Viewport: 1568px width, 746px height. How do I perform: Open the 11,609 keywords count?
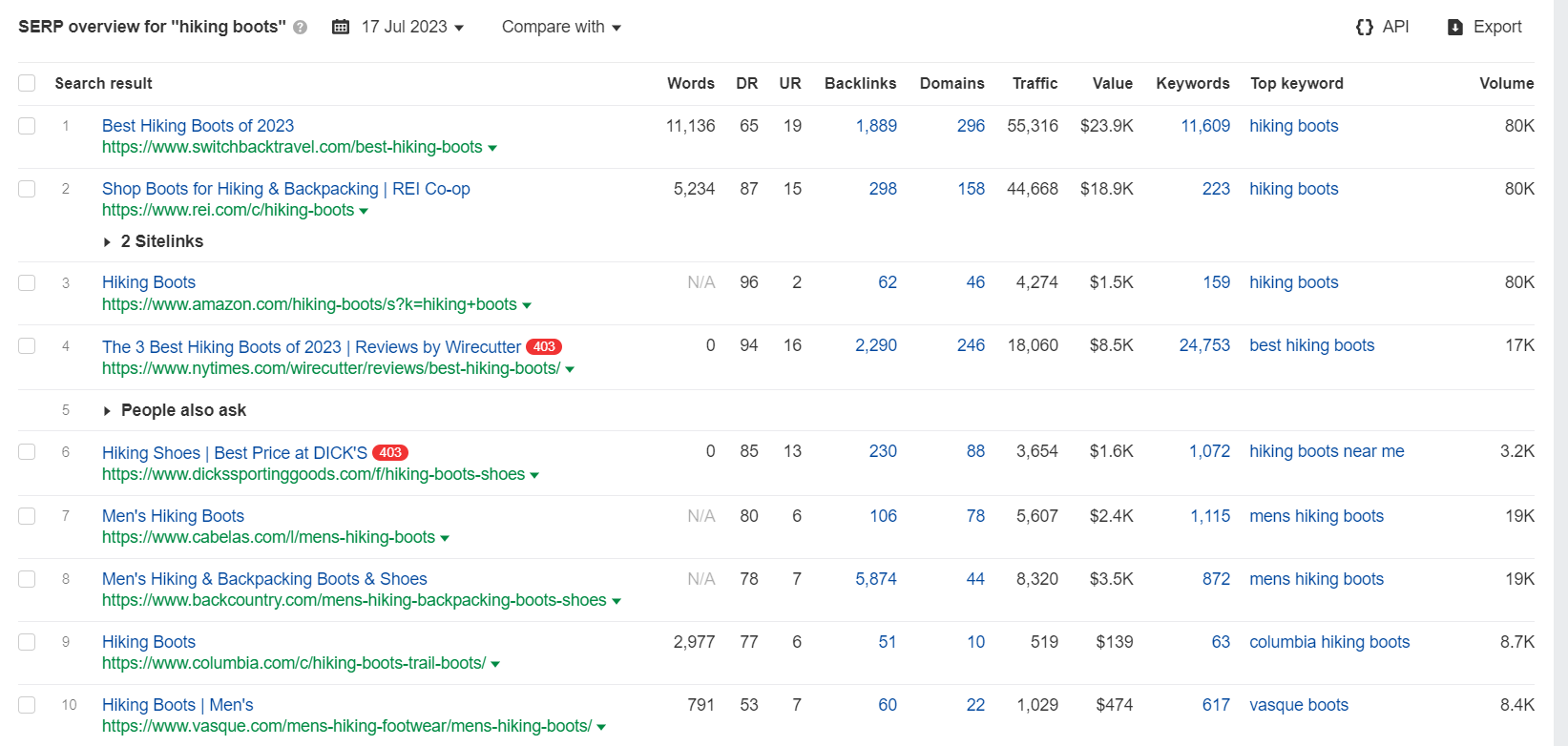(1205, 126)
